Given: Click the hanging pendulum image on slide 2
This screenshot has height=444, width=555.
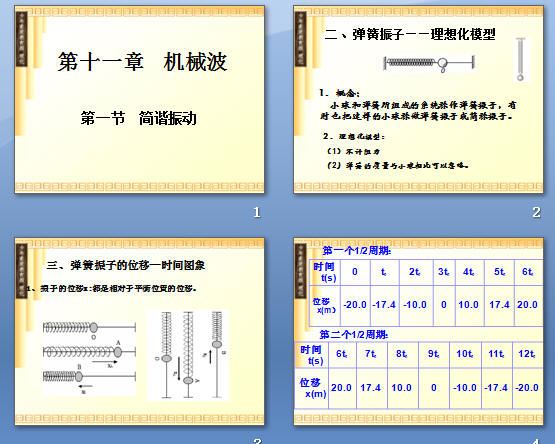Looking at the screenshot, I should click(x=521, y=59).
